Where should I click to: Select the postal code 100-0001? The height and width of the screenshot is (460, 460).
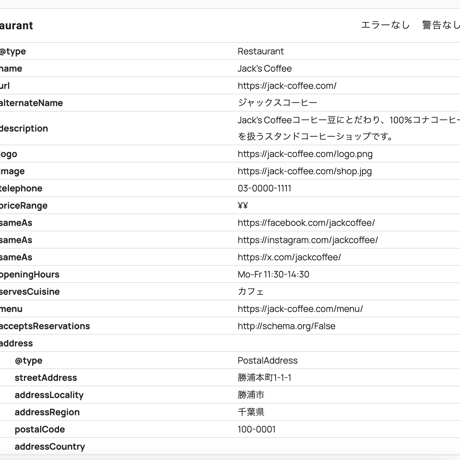point(256,429)
